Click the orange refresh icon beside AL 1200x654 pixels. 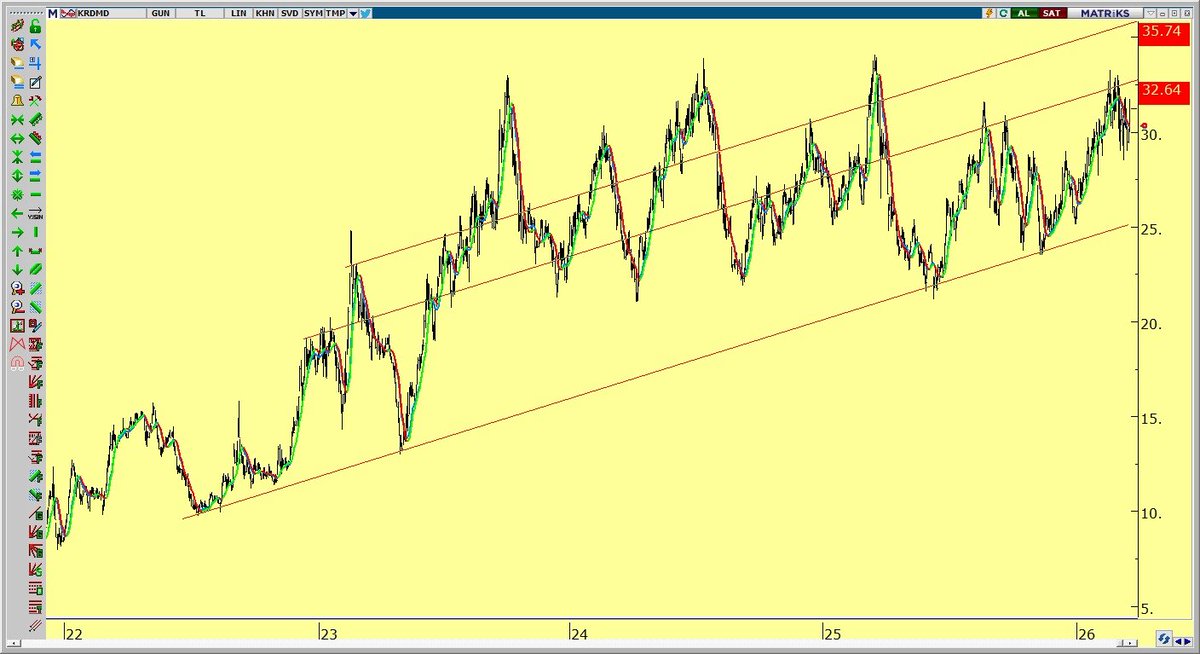[1004, 13]
